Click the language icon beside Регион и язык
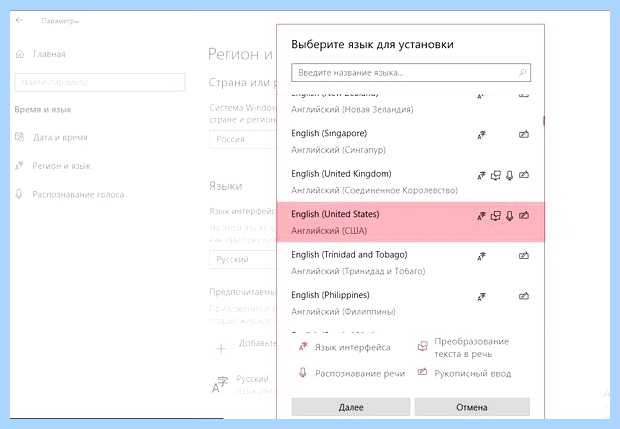The image size is (620, 429). 19,165
